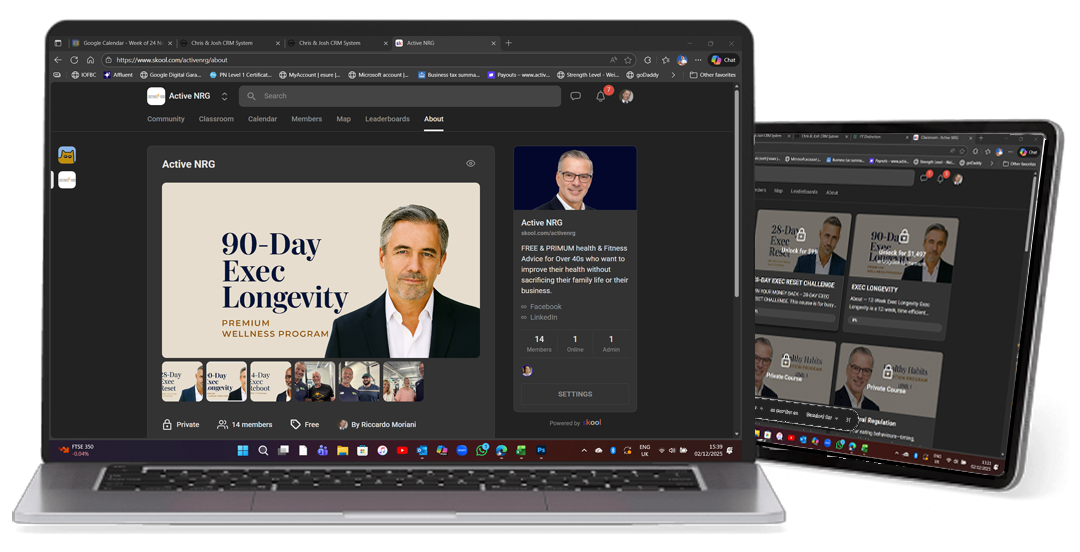Open the LinkedIn link in group info
This screenshot has width=1080, height=552.
pyautogui.click(x=543, y=317)
